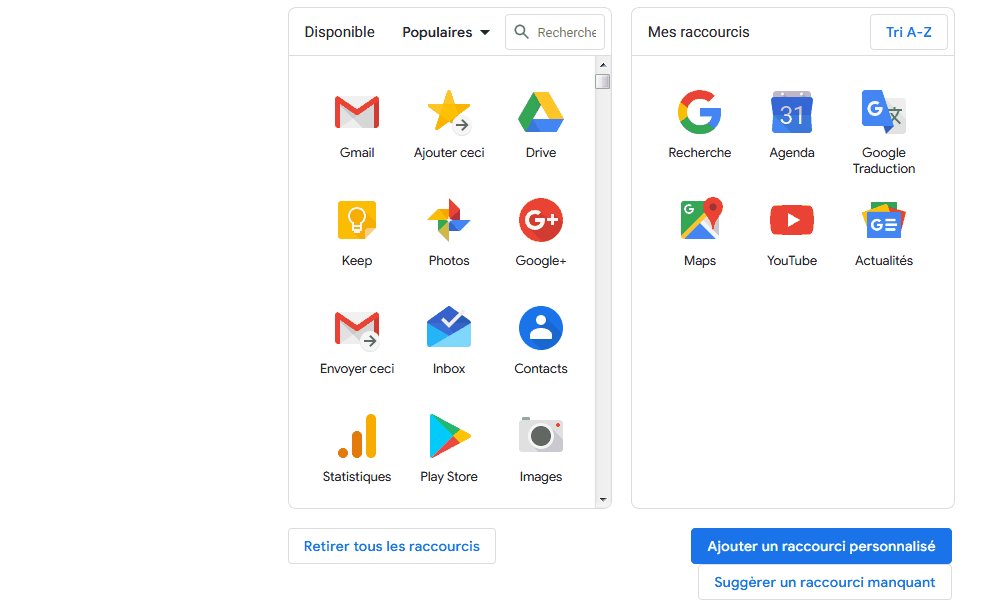The width and height of the screenshot is (986, 610).
Task: Click the Envoyer ceci mail icon
Action: (x=357, y=329)
